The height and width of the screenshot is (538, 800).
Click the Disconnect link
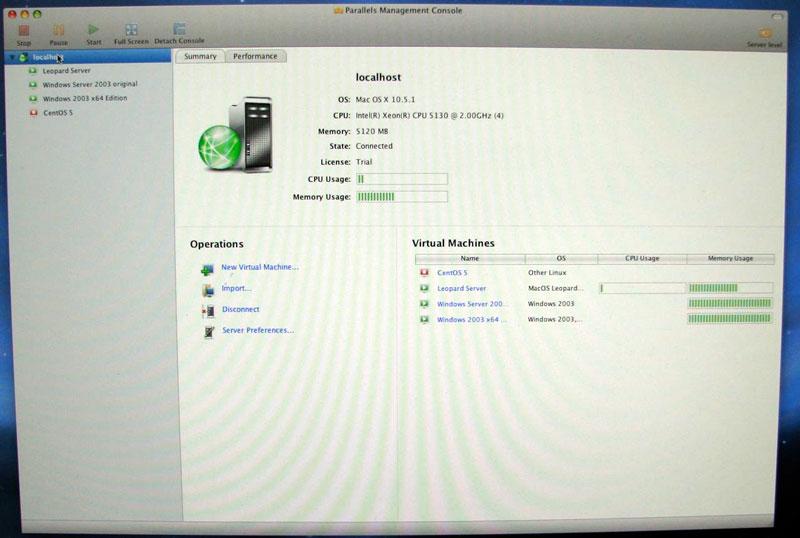click(x=240, y=309)
